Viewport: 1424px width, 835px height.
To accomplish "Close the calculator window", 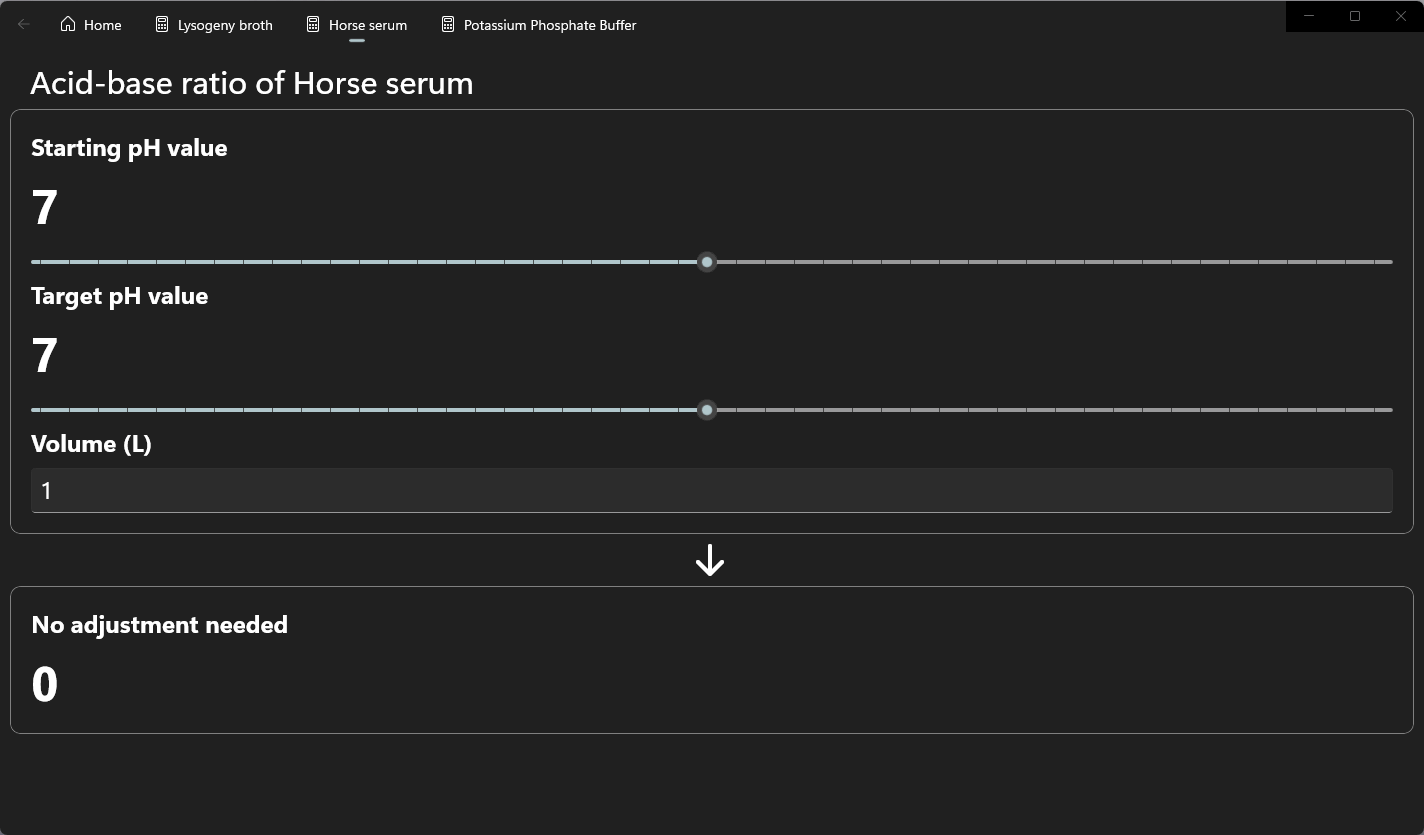I will 1401,16.
